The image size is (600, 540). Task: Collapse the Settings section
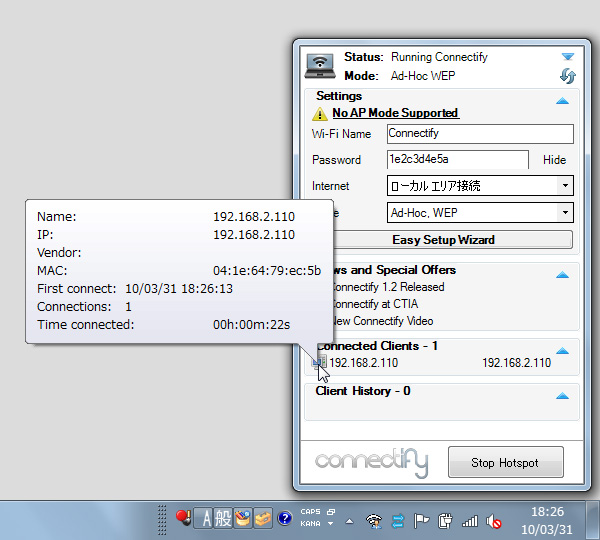[562, 101]
